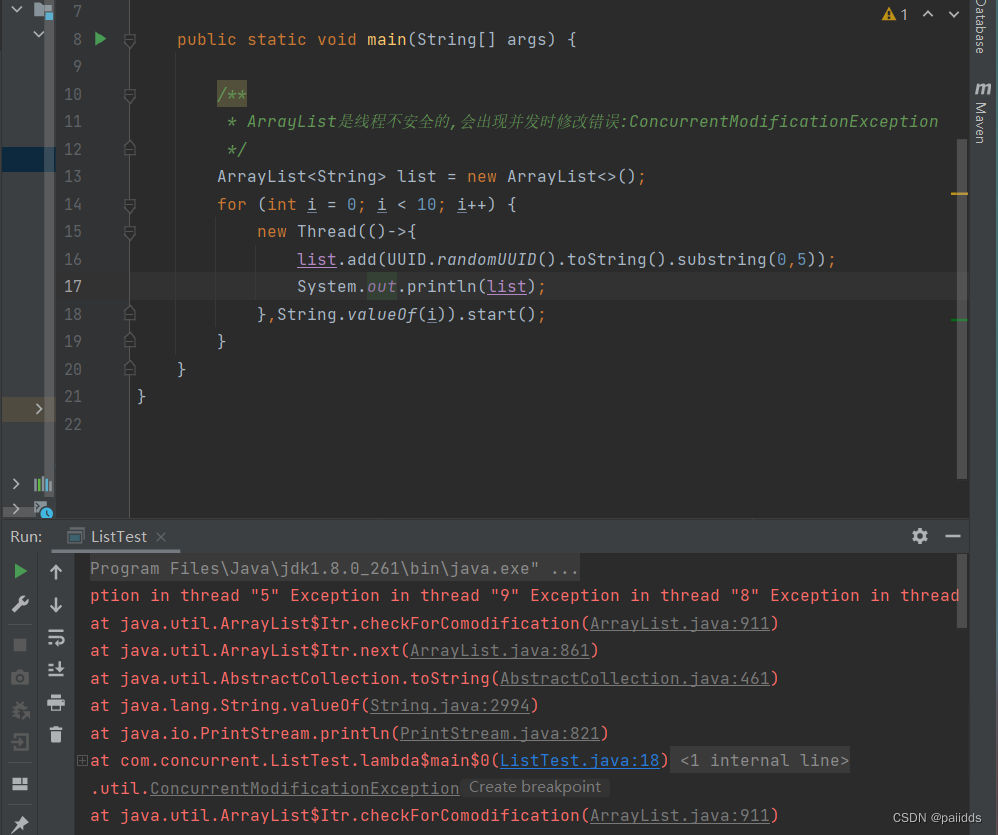Toggle the Run panel layout icon
The width and height of the screenshot is (998, 835).
(x=20, y=783)
